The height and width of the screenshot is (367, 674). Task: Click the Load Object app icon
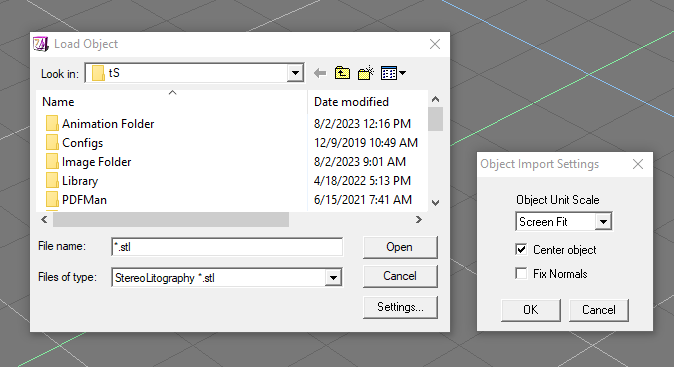coord(41,44)
